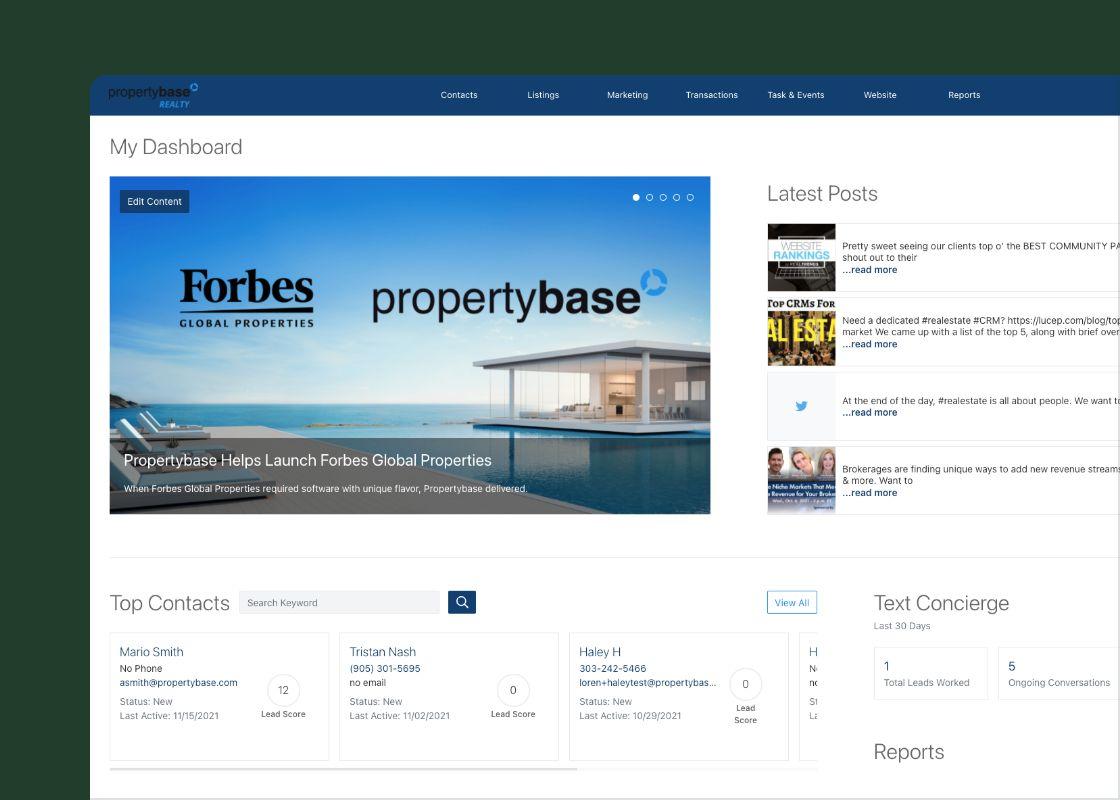Click read more on the Best Community post

869,270
